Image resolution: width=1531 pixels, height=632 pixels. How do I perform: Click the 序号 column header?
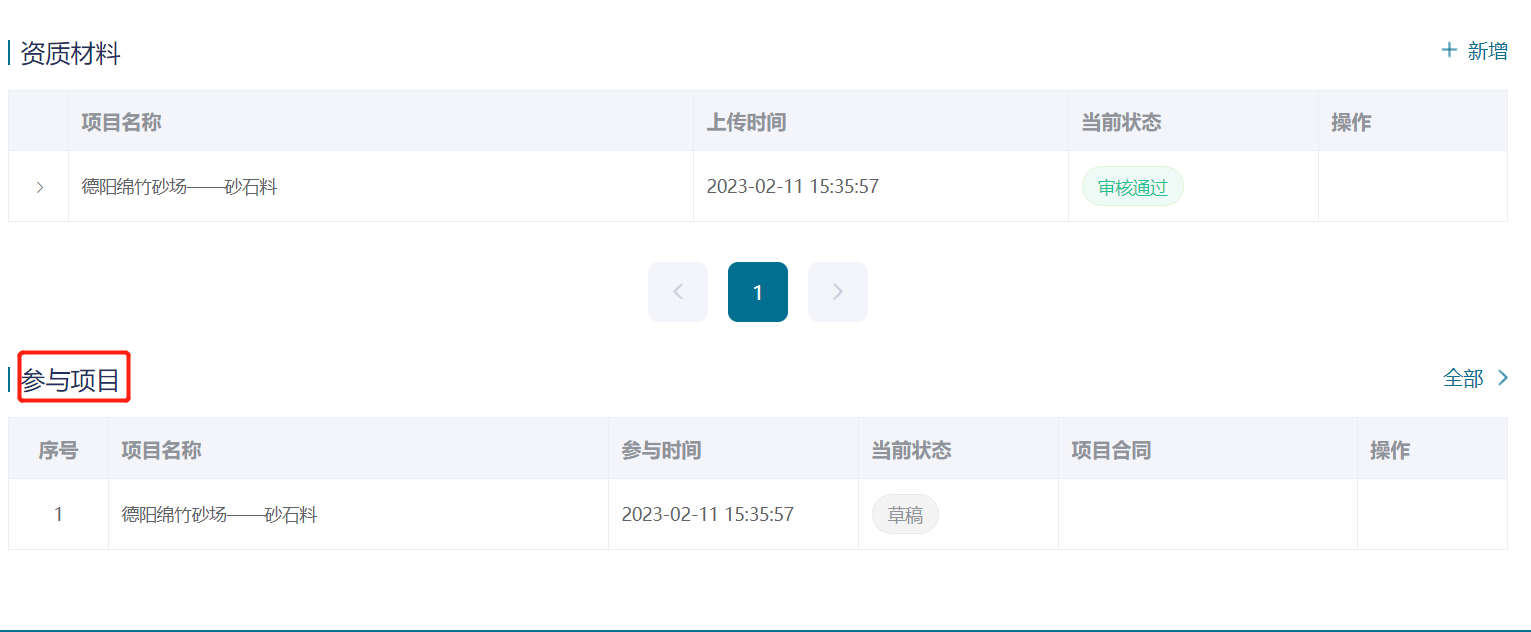click(58, 450)
